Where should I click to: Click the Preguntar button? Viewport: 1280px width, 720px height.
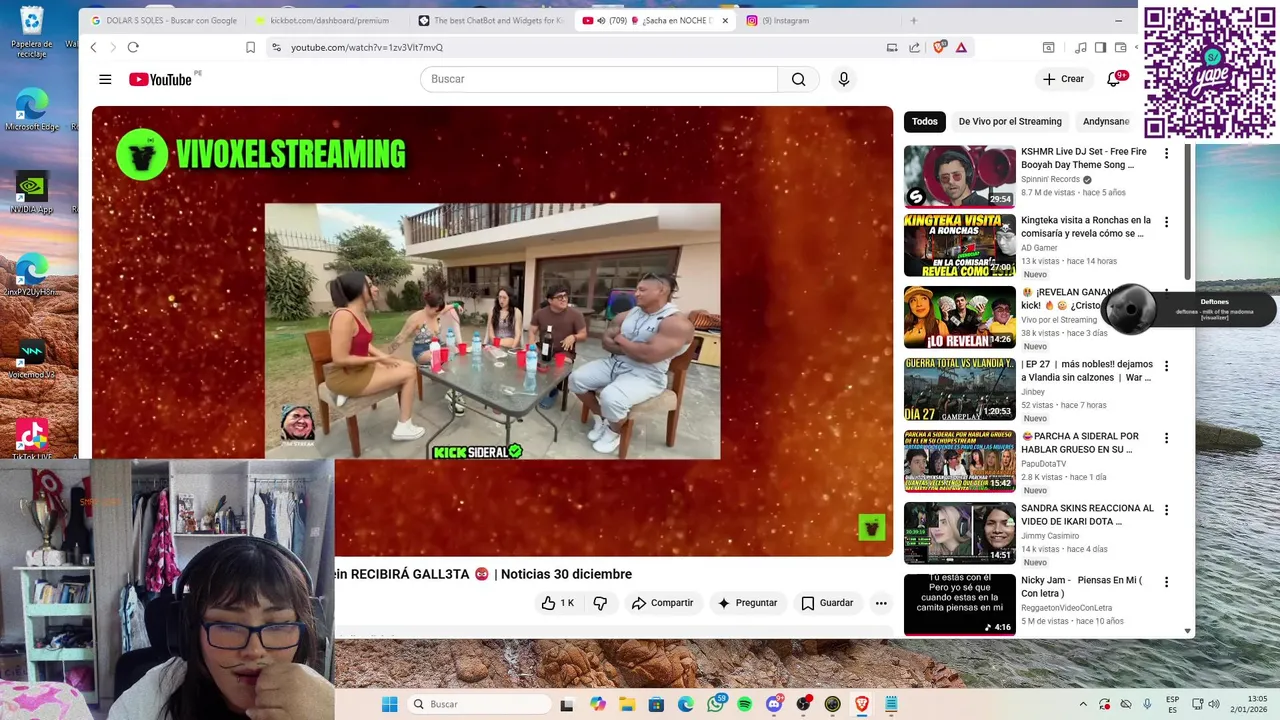pyautogui.click(x=747, y=603)
